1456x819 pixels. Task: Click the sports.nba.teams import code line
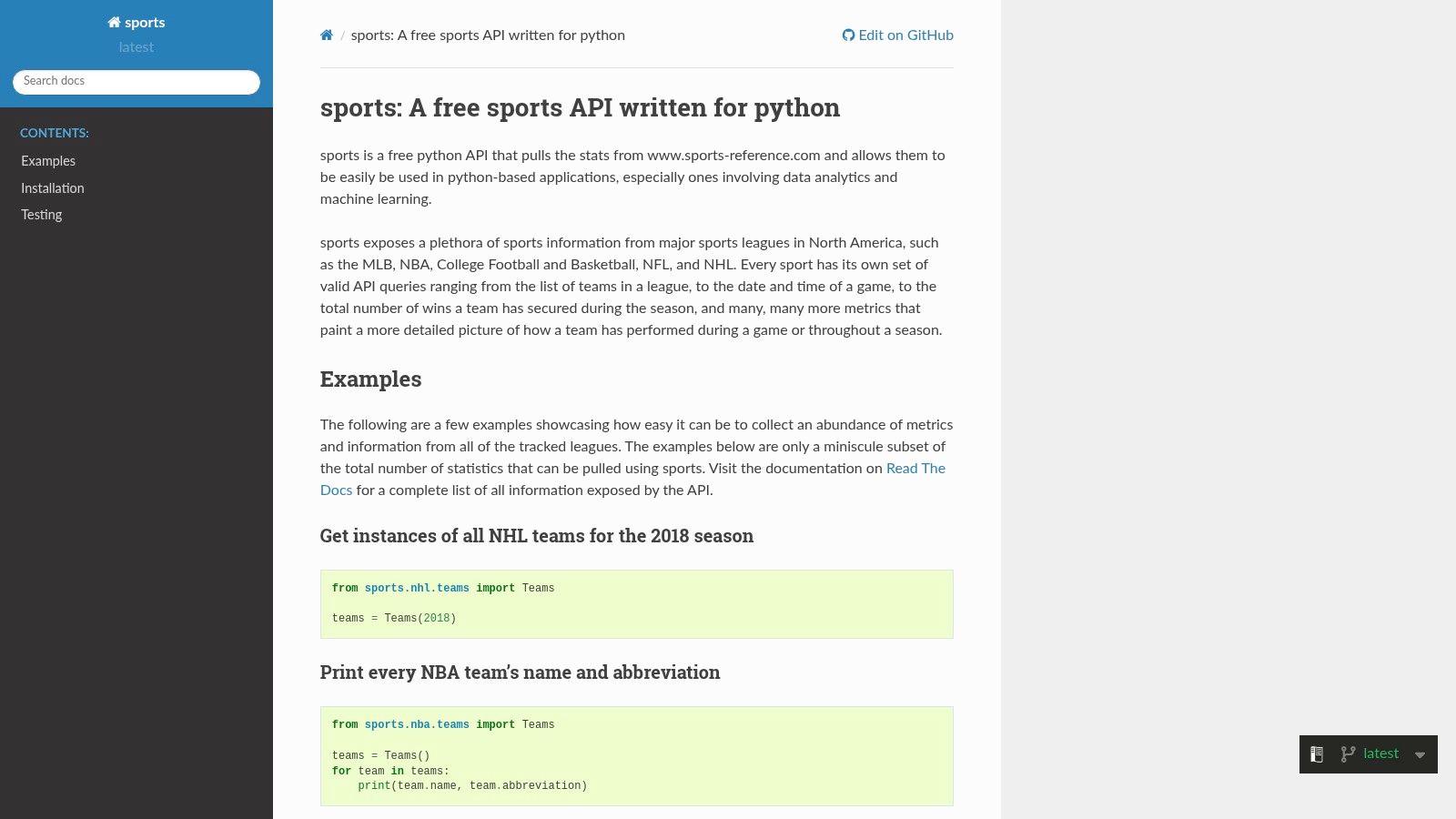[443, 725]
